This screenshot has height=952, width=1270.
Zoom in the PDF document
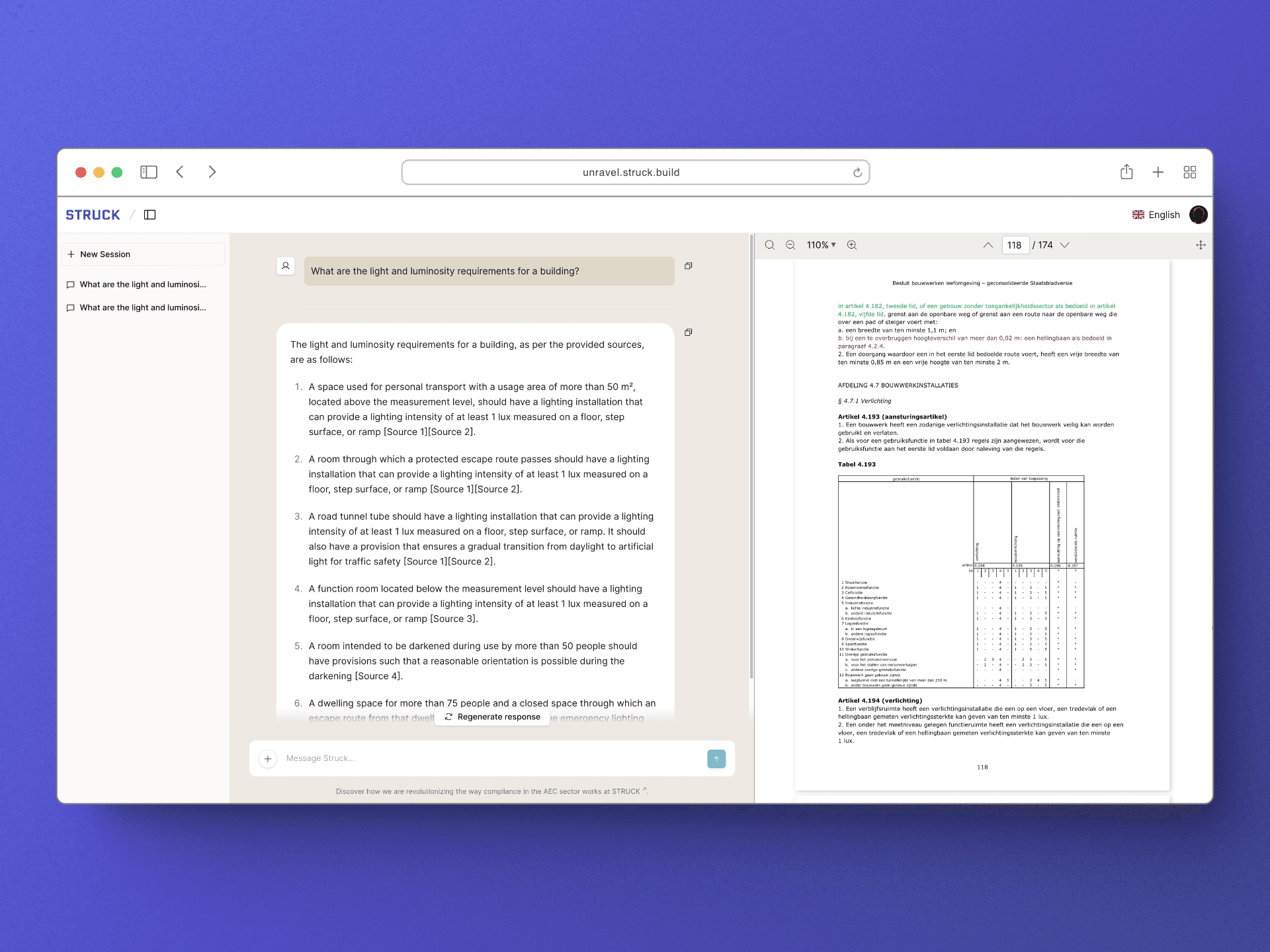pos(852,245)
